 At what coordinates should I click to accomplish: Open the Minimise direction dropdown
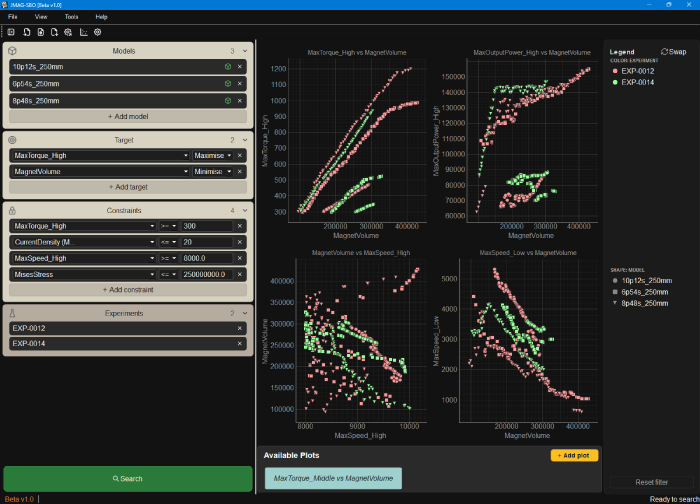click(212, 171)
